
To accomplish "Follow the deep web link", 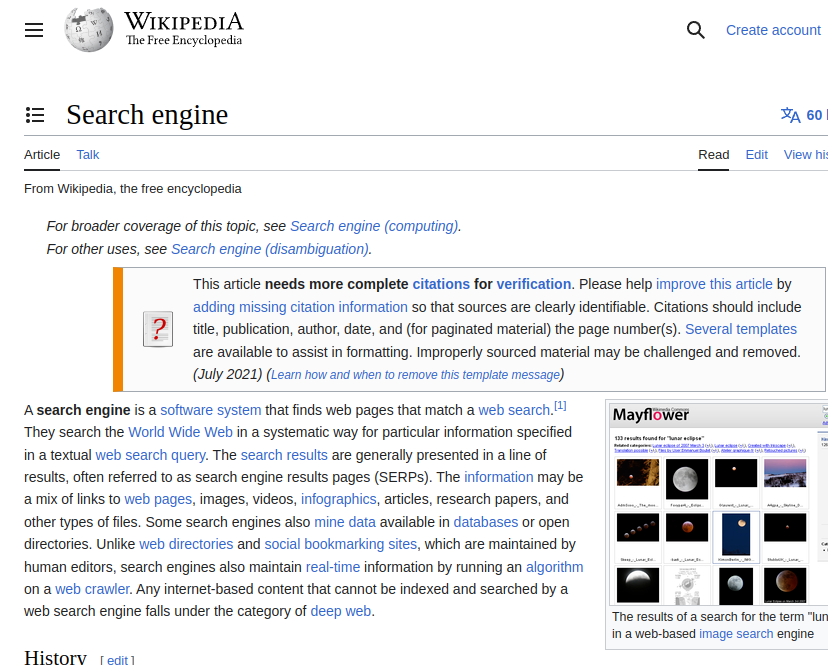I will pyautogui.click(x=341, y=611).
